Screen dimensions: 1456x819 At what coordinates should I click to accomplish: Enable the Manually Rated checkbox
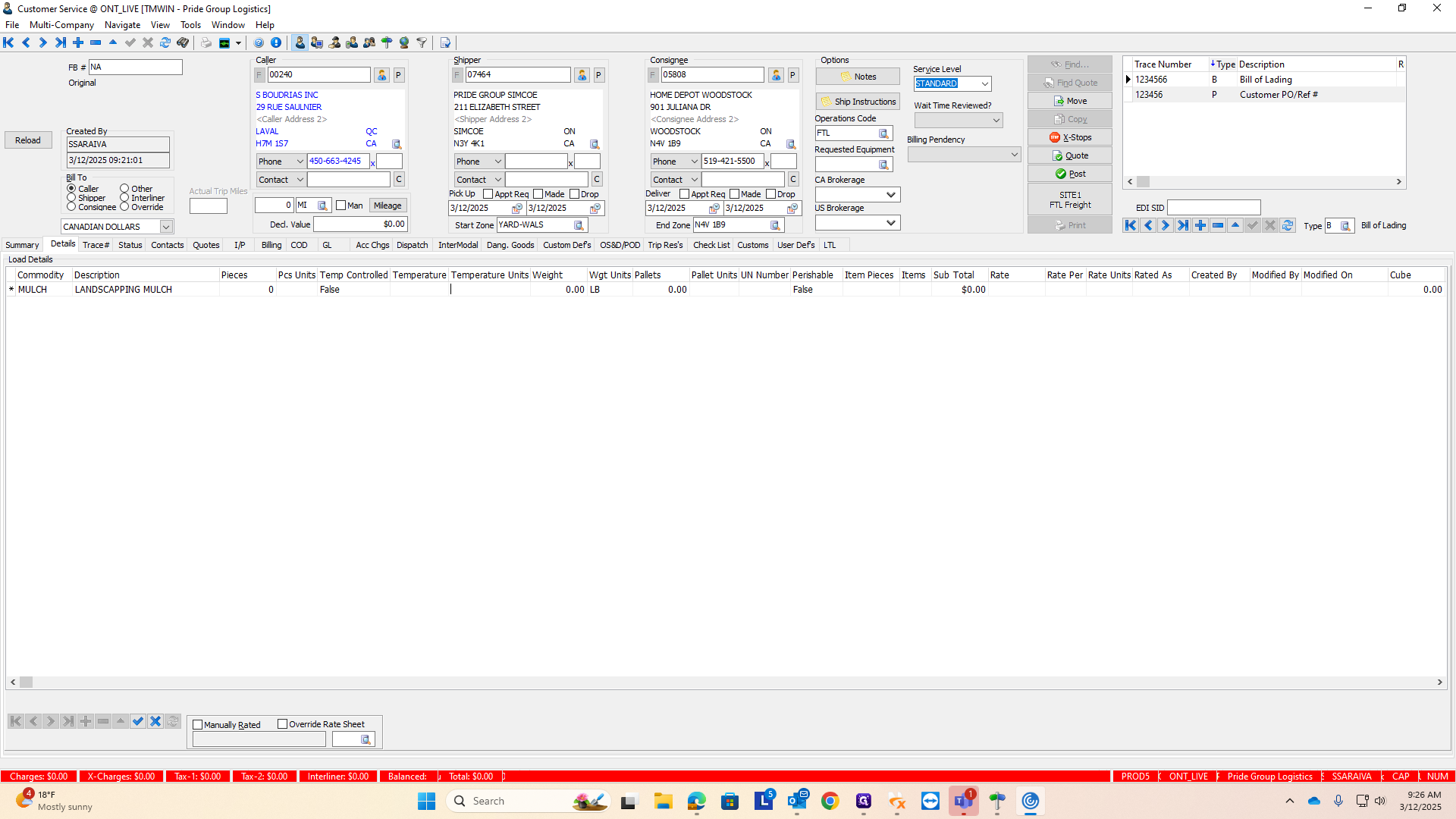(x=198, y=725)
